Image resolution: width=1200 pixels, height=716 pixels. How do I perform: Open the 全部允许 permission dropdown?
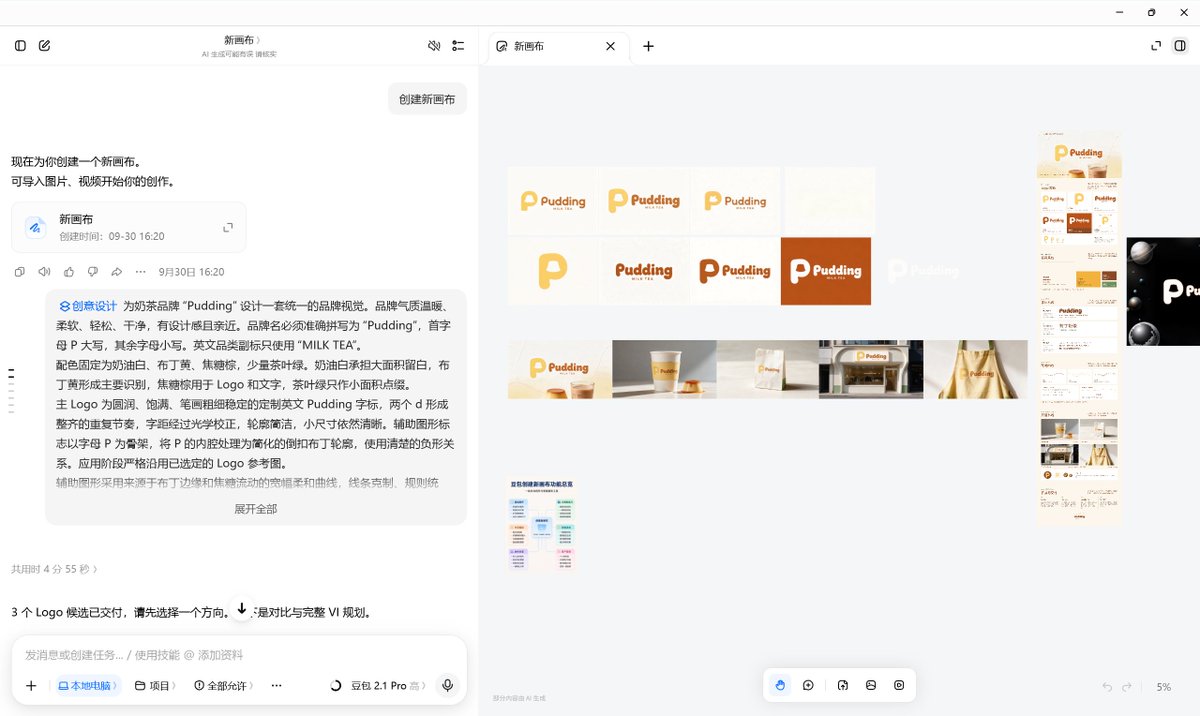click(x=223, y=686)
